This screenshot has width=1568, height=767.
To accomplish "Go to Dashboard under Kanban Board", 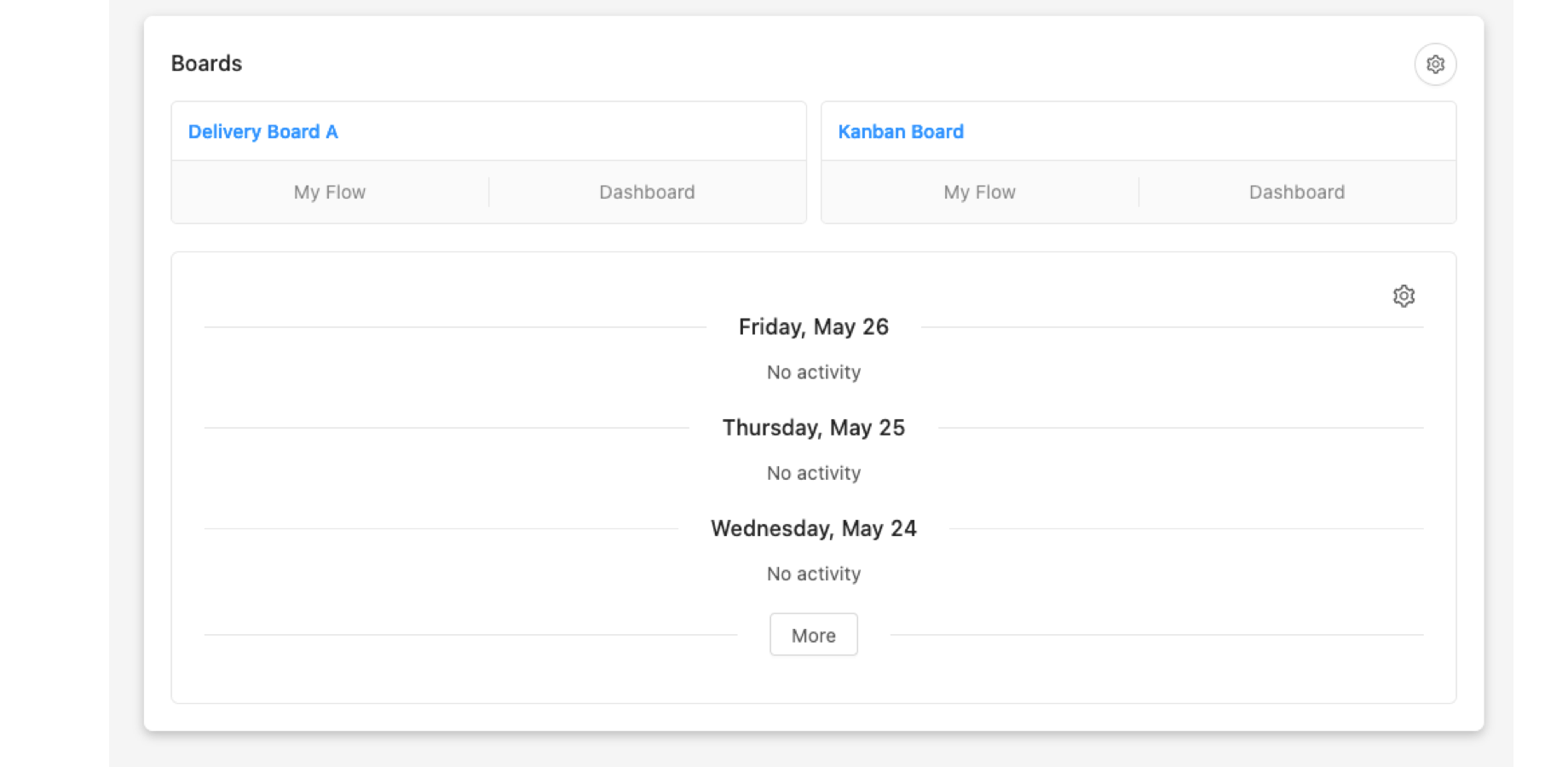I will click(x=1296, y=193).
